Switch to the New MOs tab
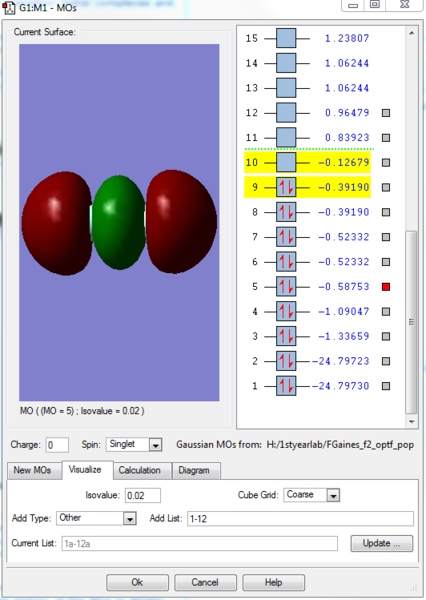 pyautogui.click(x=33, y=470)
